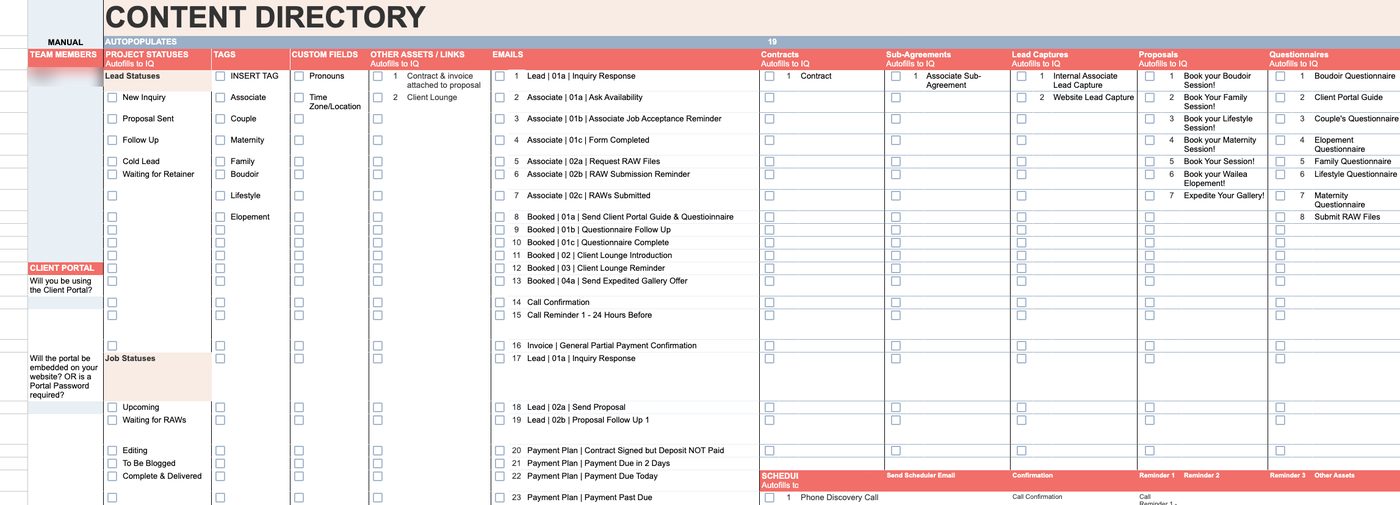This screenshot has width=1400, height=505.
Task: Check the Boudoir tag checkbox
Action: tap(220, 175)
